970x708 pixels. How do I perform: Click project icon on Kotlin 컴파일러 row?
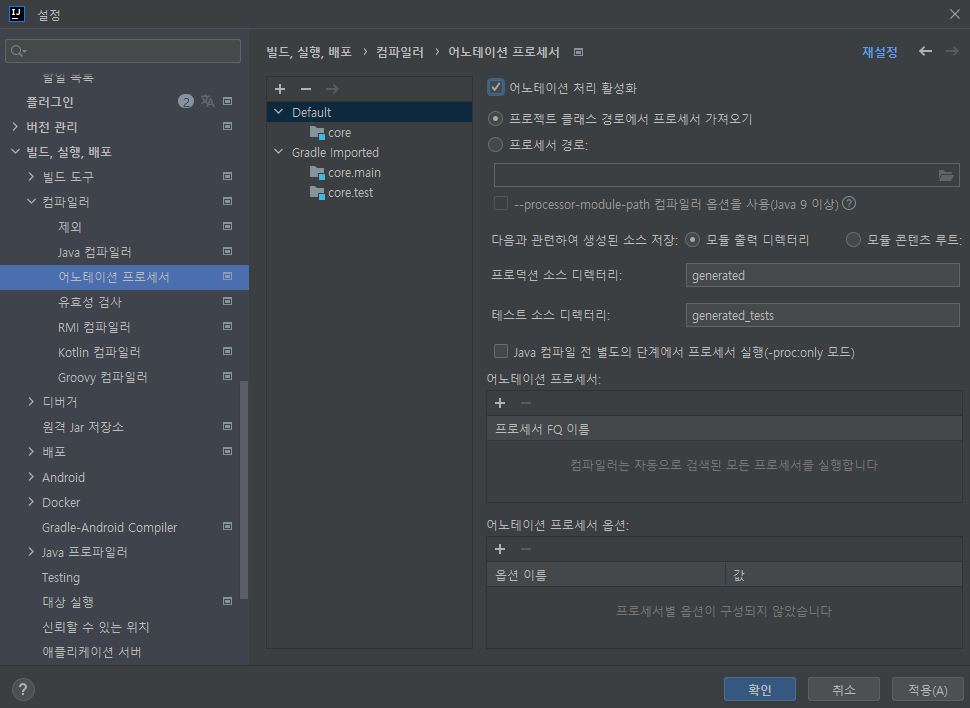click(228, 352)
